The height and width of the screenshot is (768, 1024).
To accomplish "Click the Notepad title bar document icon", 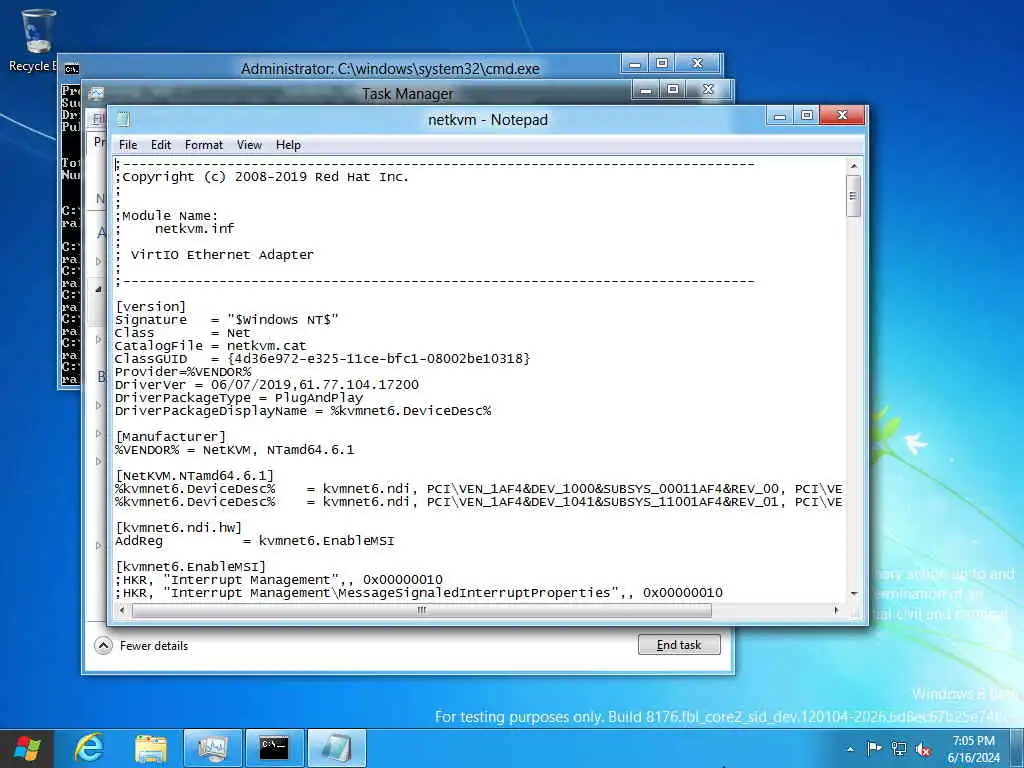I will tap(123, 120).
